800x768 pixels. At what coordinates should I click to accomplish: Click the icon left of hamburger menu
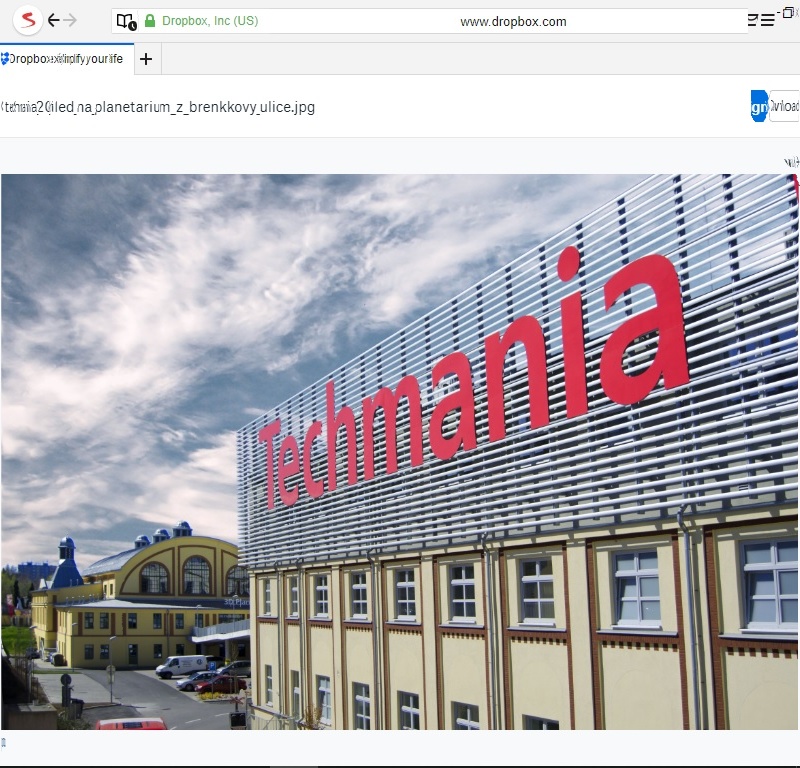(x=752, y=20)
